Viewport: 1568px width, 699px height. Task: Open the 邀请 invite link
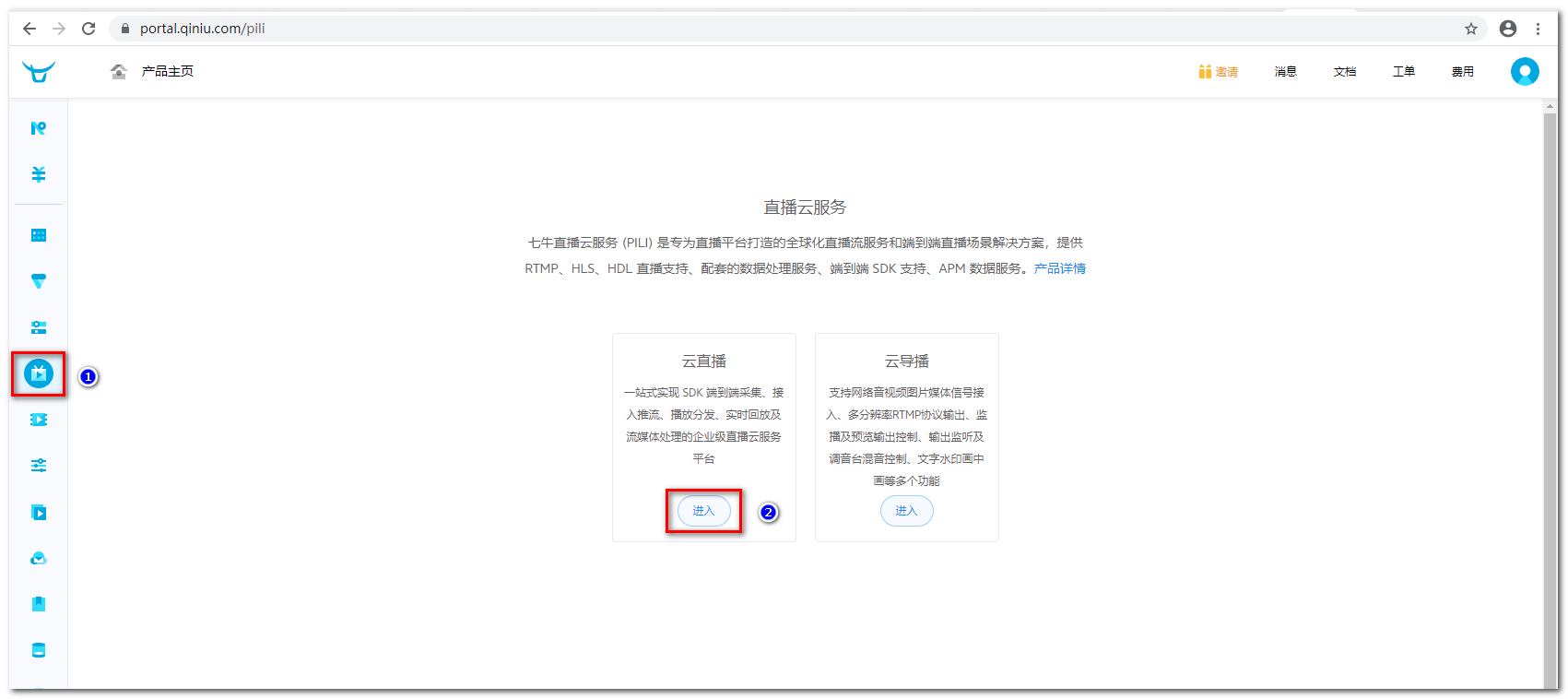pos(1227,71)
